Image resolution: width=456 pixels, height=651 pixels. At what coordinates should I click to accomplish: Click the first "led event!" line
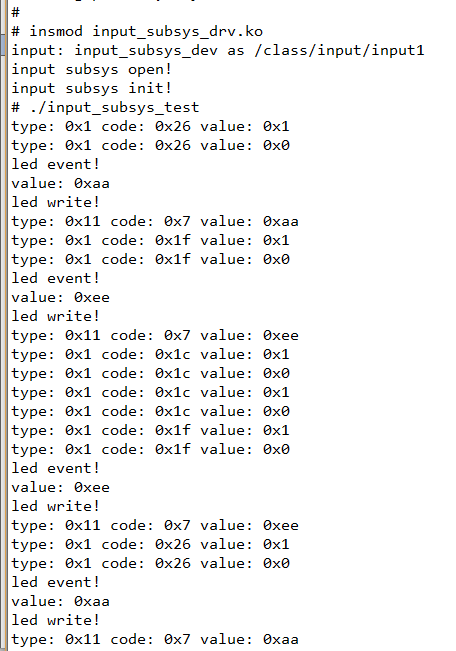(x=55, y=164)
